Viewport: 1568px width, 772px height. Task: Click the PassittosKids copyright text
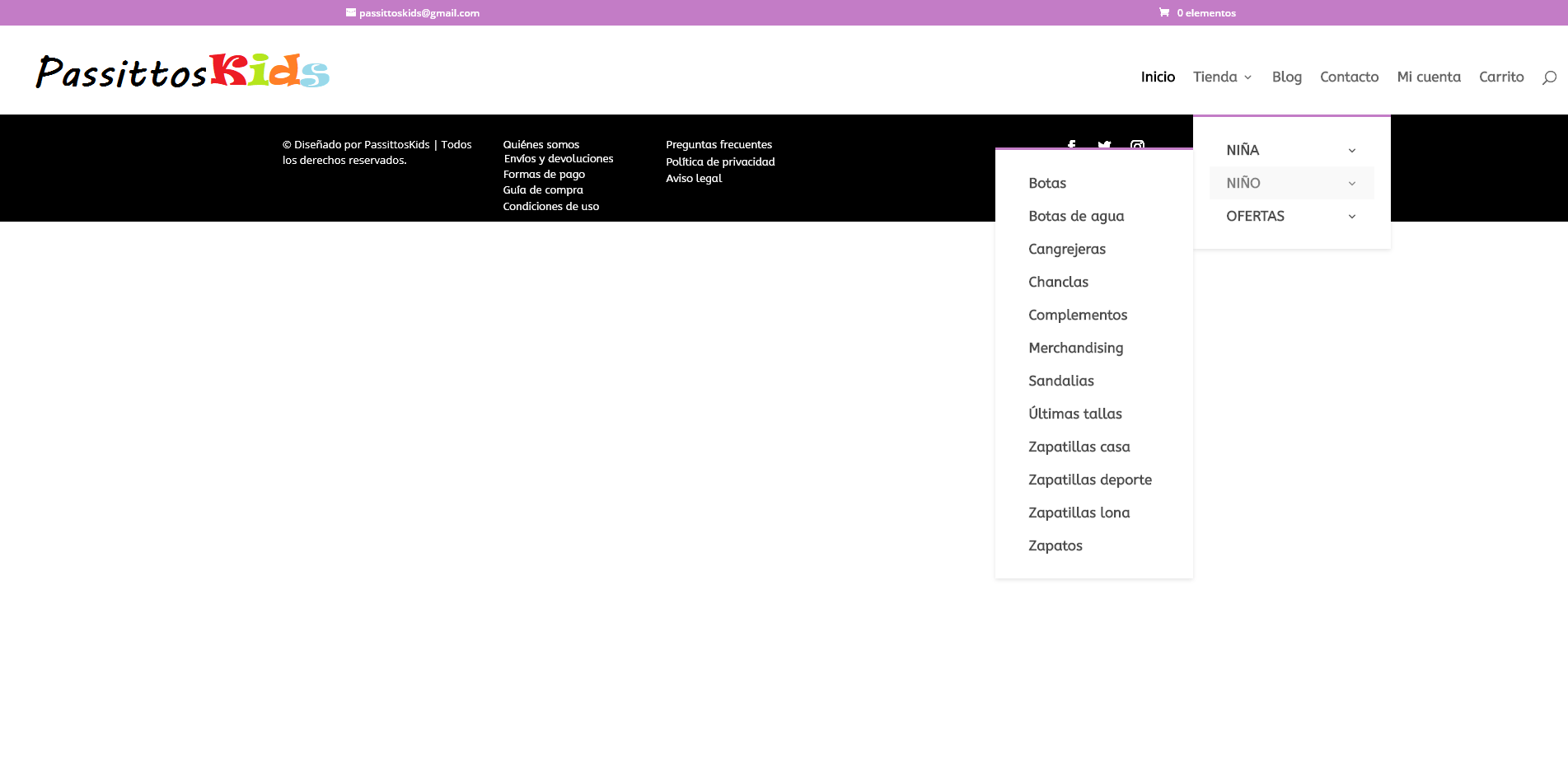coord(377,152)
